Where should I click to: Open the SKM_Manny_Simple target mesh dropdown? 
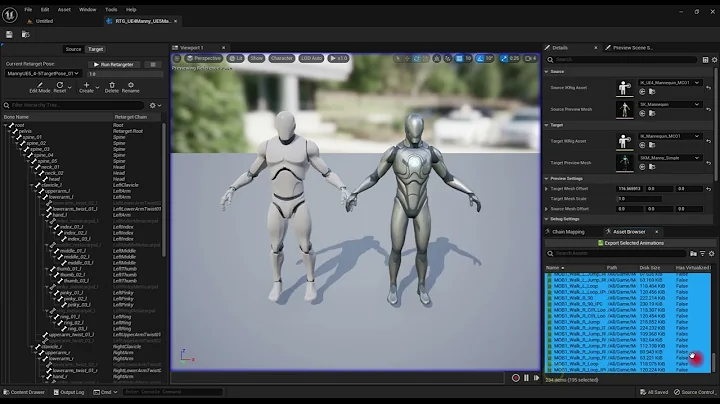click(669, 157)
